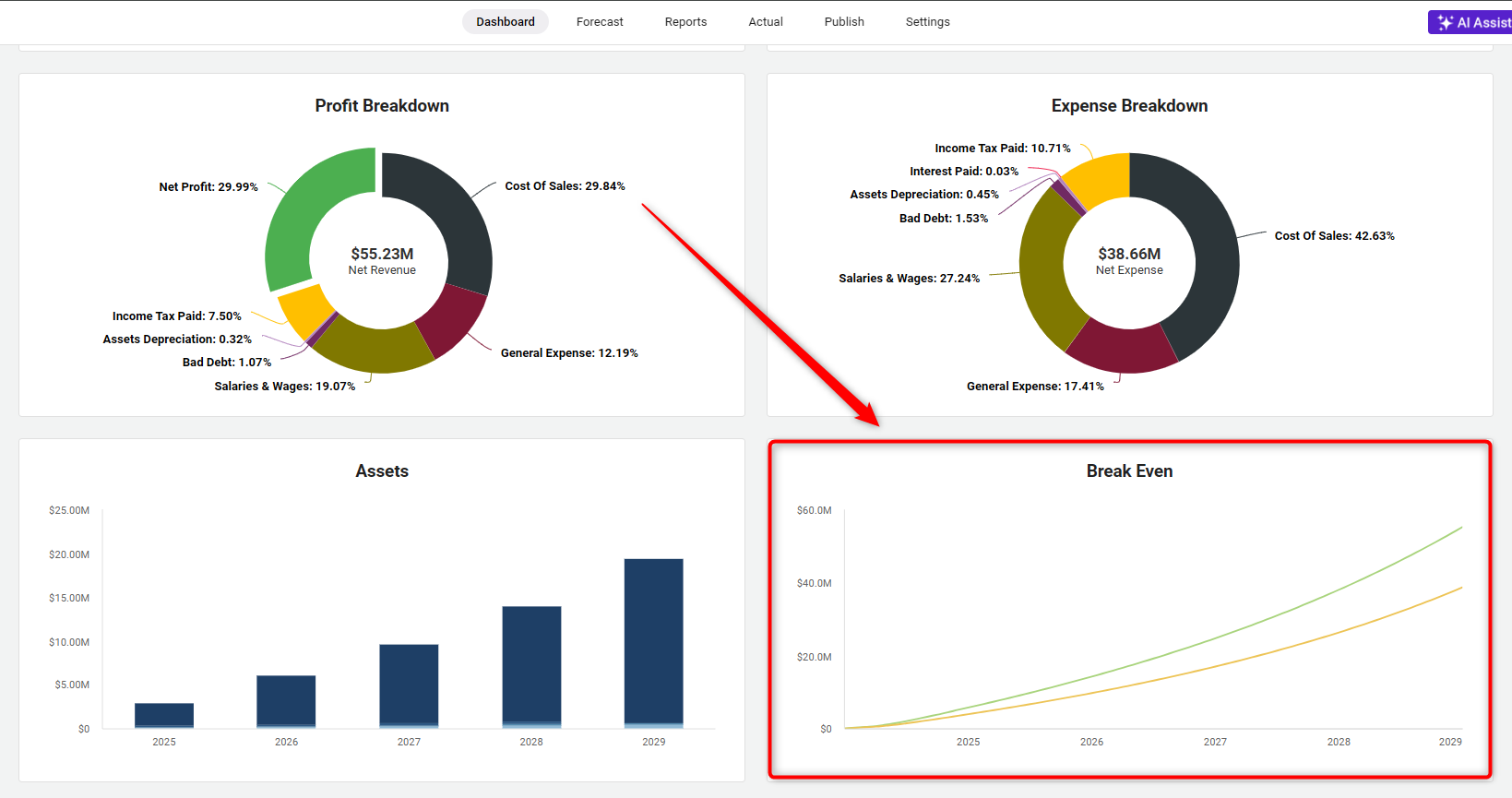
Task: Click the AI Assist sparkle icon
Action: pos(1445,22)
